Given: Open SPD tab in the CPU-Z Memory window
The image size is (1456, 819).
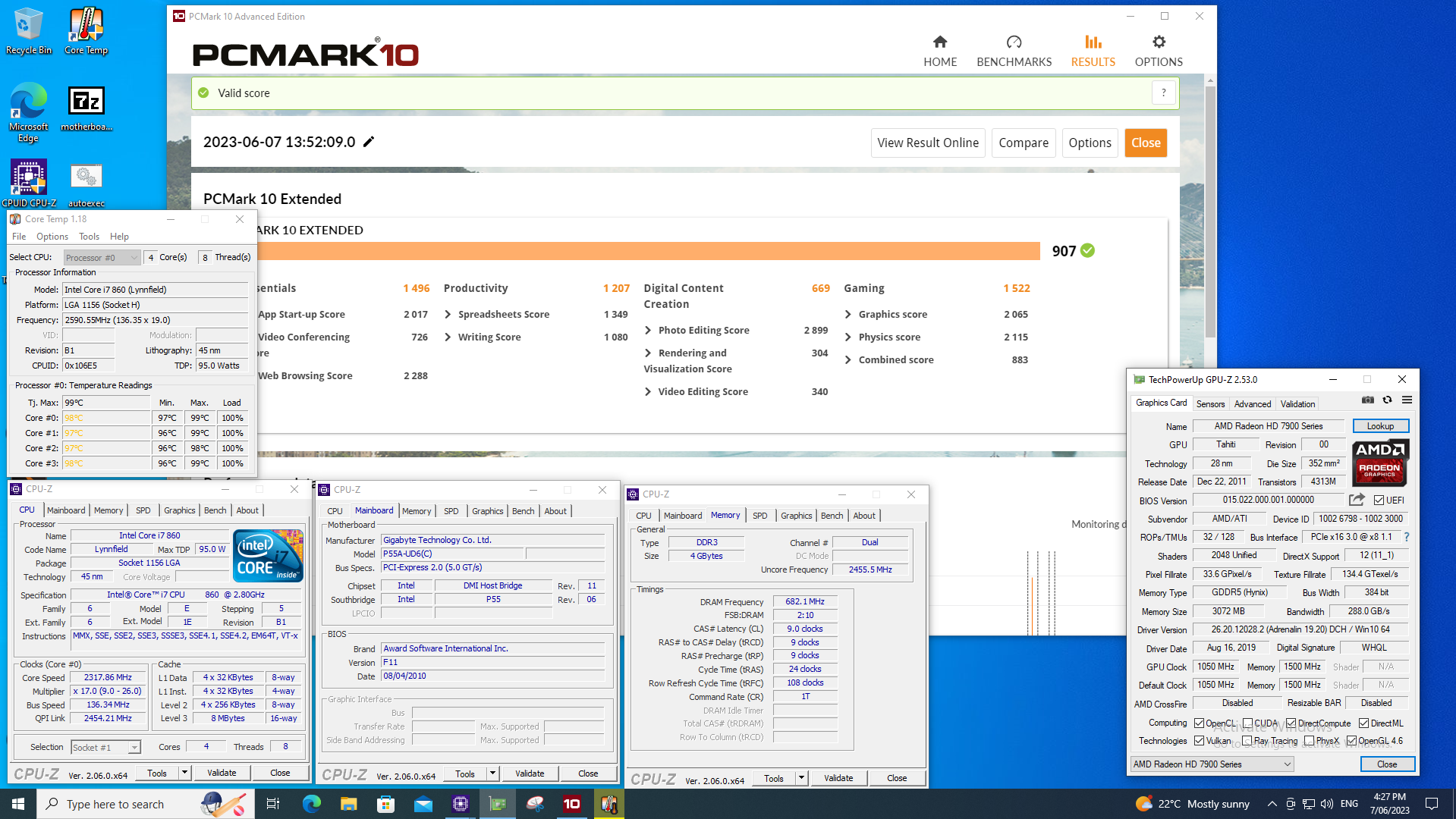Looking at the screenshot, I should (759, 516).
